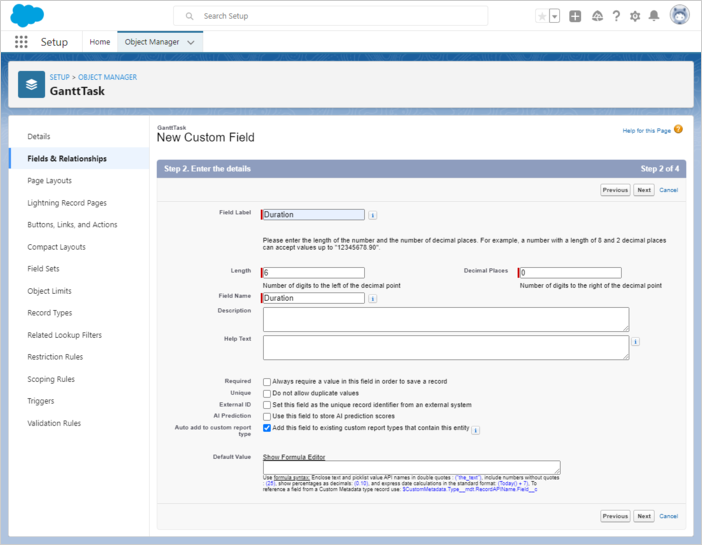
Task: Click into the Description text area
Action: [x=446, y=319]
